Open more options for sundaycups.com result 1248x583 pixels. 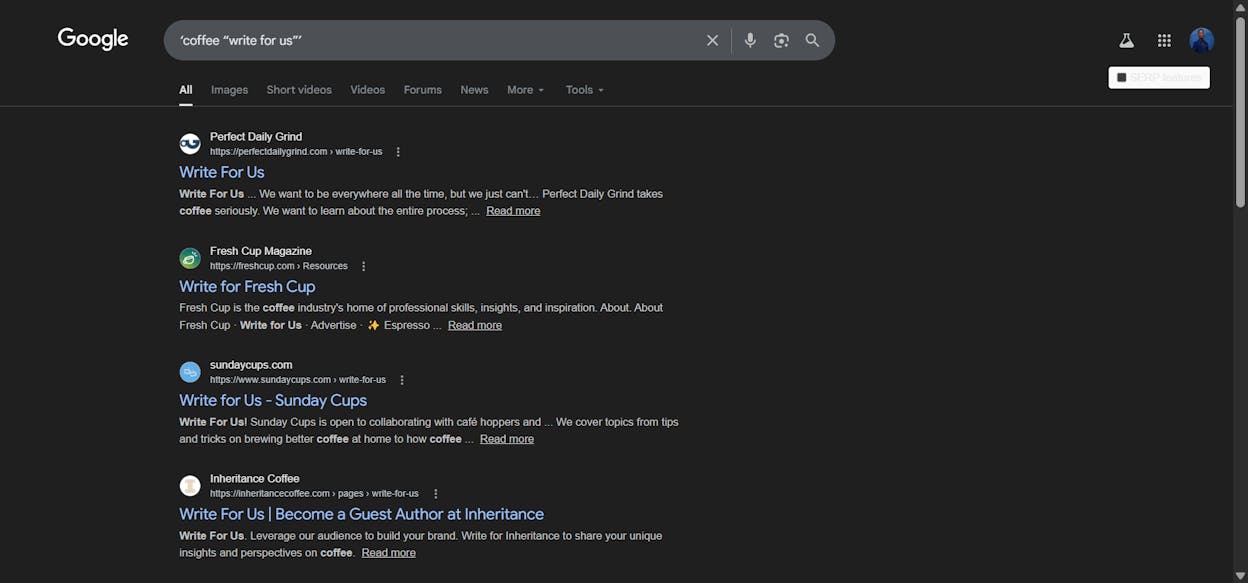coord(402,380)
